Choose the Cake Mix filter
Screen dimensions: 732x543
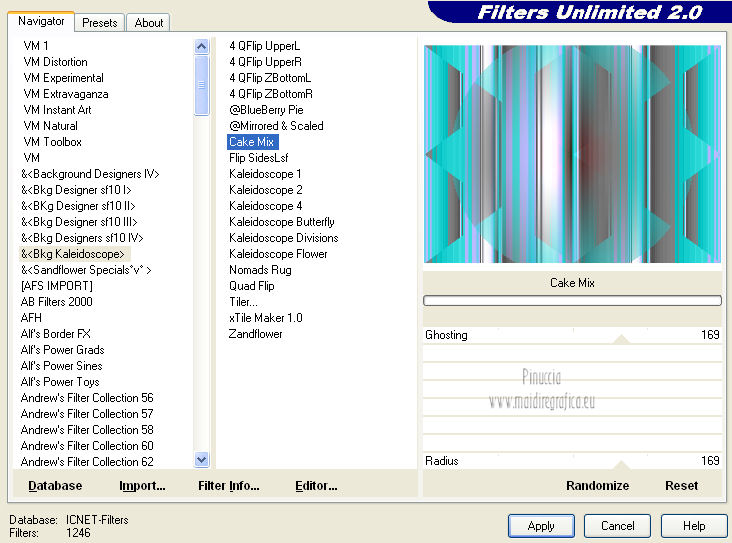[253, 141]
